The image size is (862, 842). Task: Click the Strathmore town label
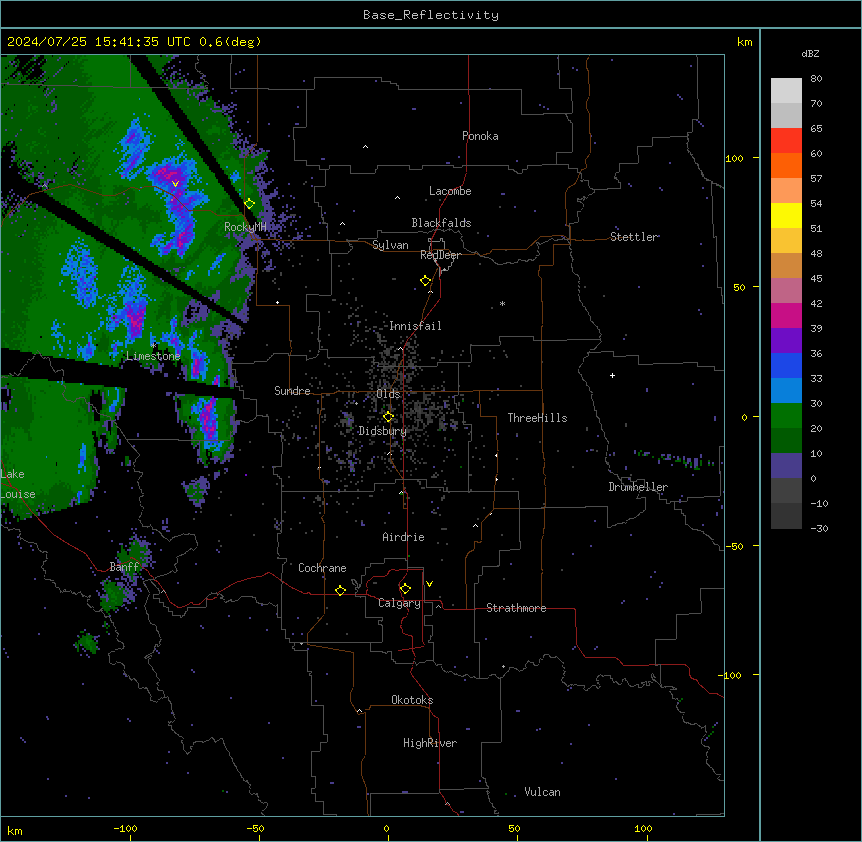pos(516,608)
